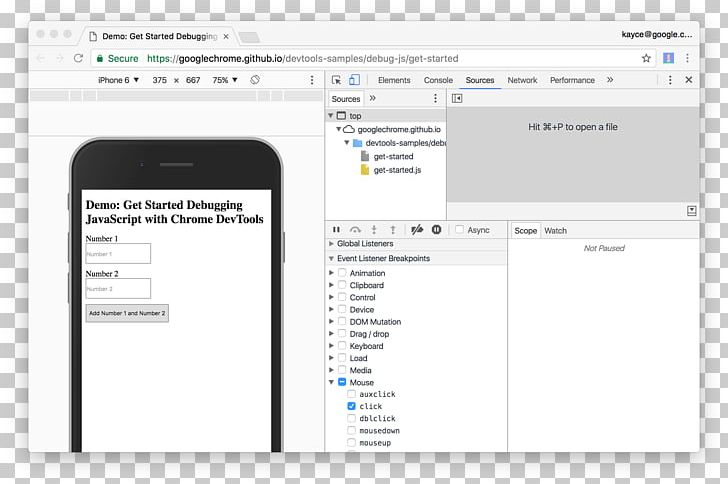The image size is (728, 484).
Task: Show more Sources navigator tabs
Action: [x=372, y=98]
